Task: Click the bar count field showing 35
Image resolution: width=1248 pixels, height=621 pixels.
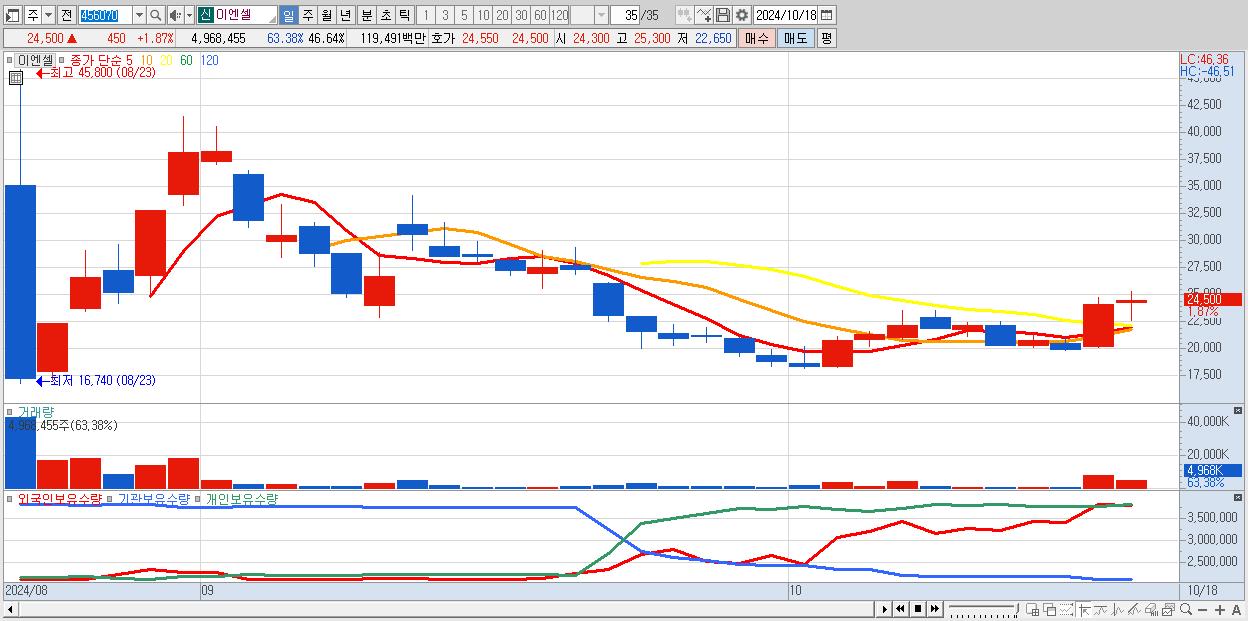Action: coord(625,15)
